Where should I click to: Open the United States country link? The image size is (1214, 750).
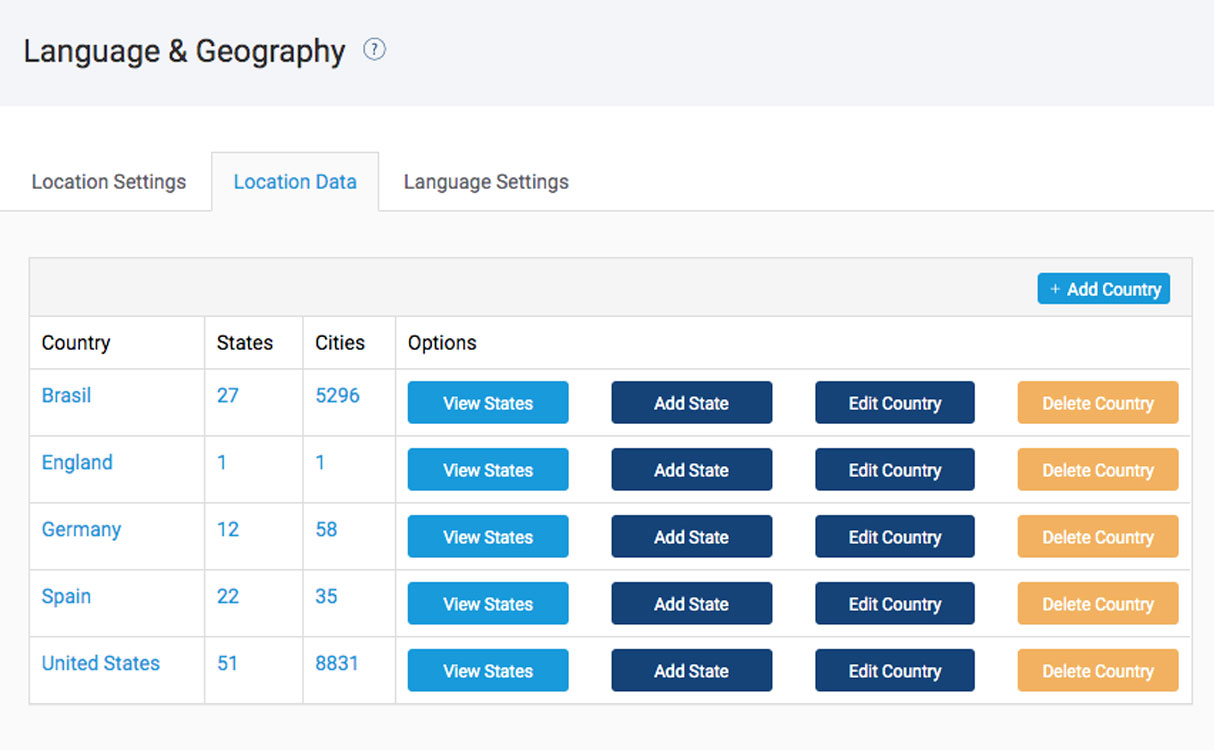pos(100,664)
